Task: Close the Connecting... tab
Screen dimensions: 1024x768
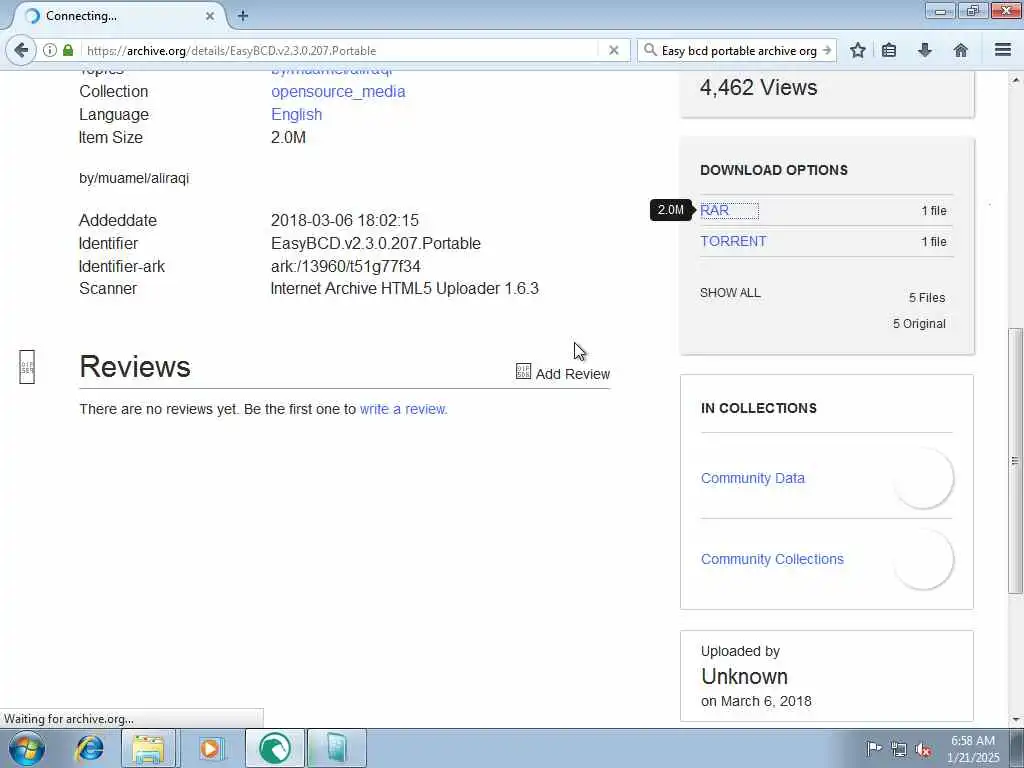Action: point(210,16)
